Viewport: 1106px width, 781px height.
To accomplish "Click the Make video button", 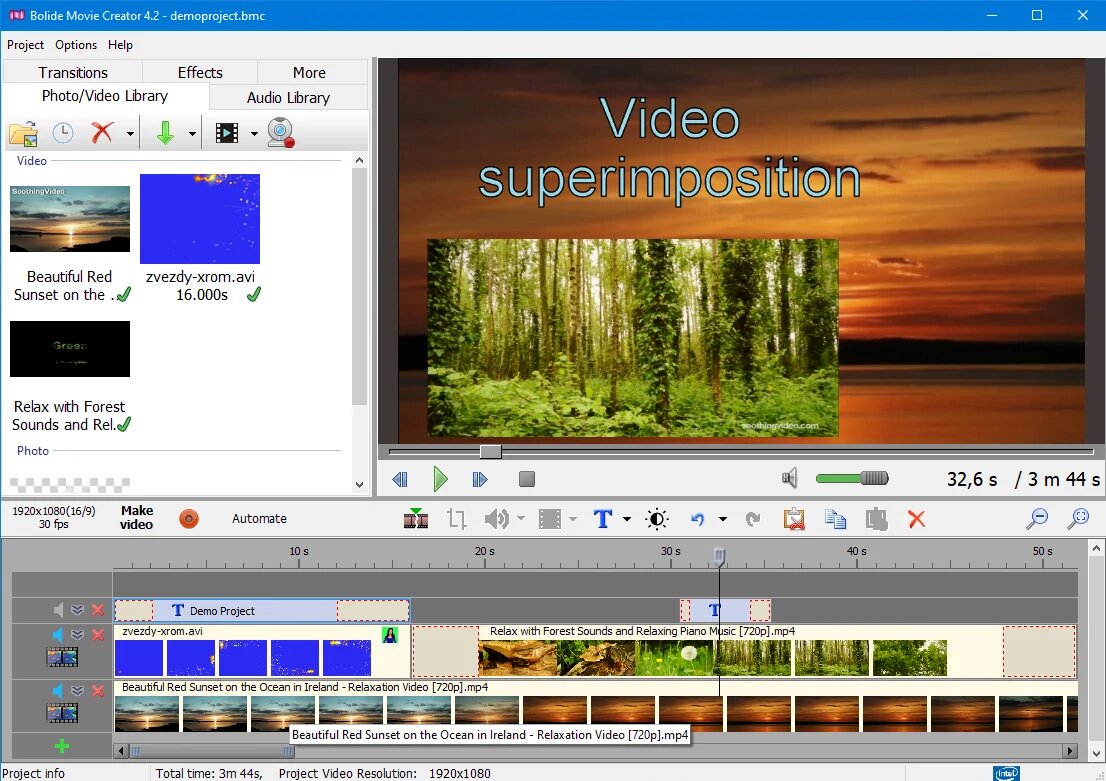I will (x=136, y=518).
